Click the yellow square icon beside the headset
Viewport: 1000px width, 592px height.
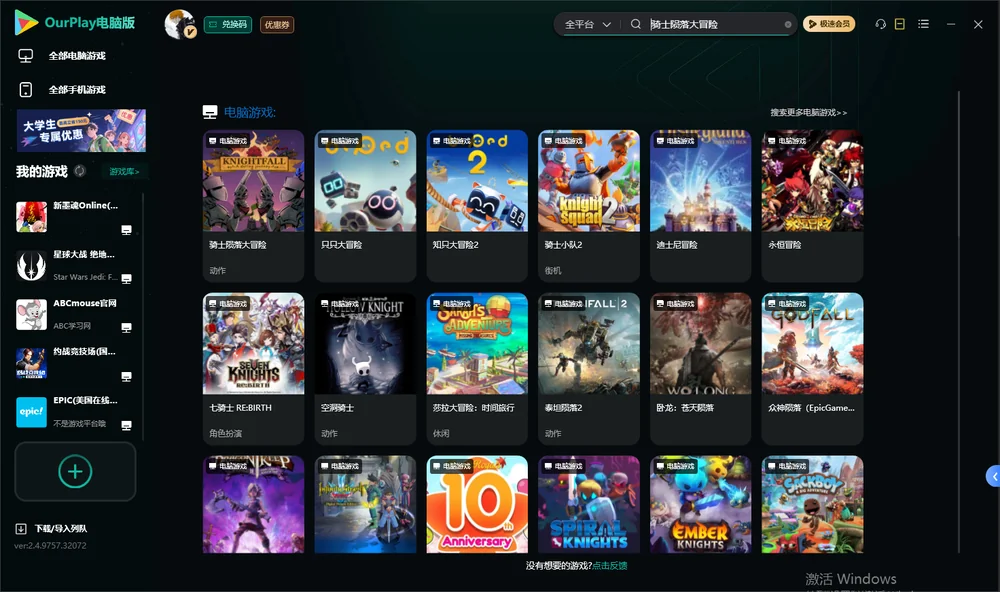click(x=900, y=24)
